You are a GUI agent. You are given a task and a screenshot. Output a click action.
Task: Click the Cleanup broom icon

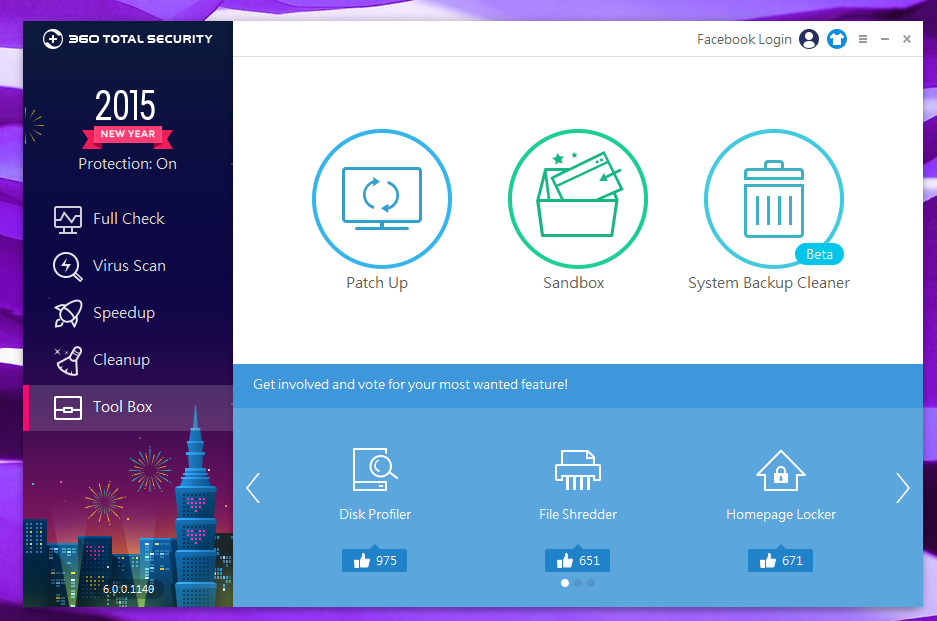pos(68,360)
